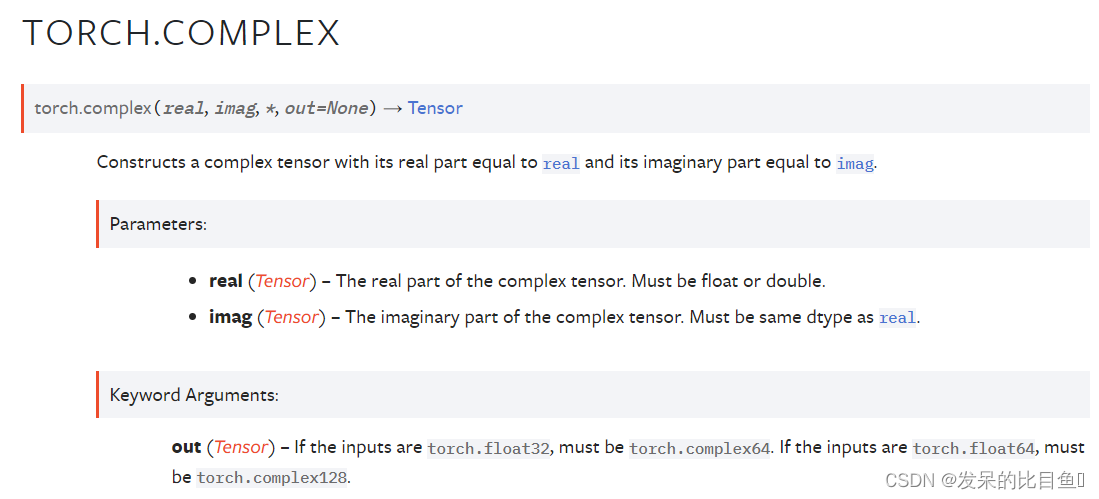Click the bold 'out' keyword argument name

pyautogui.click(x=186, y=447)
